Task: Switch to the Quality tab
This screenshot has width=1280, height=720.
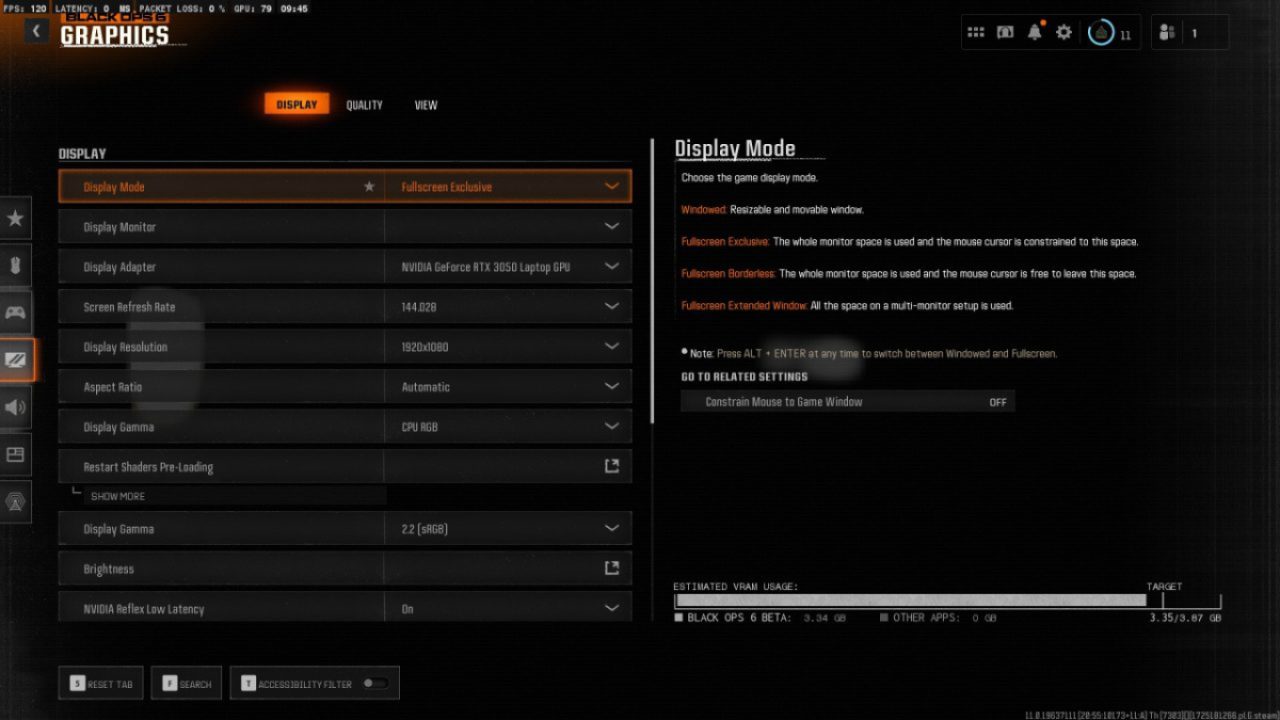Action: pyautogui.click(x=364, y=105)
